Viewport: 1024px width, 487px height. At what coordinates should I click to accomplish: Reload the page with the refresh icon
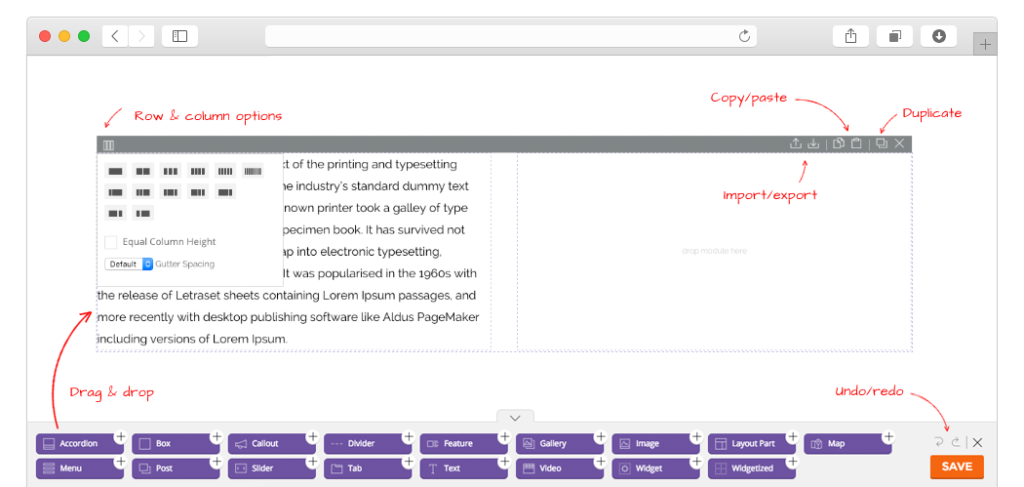744,37
